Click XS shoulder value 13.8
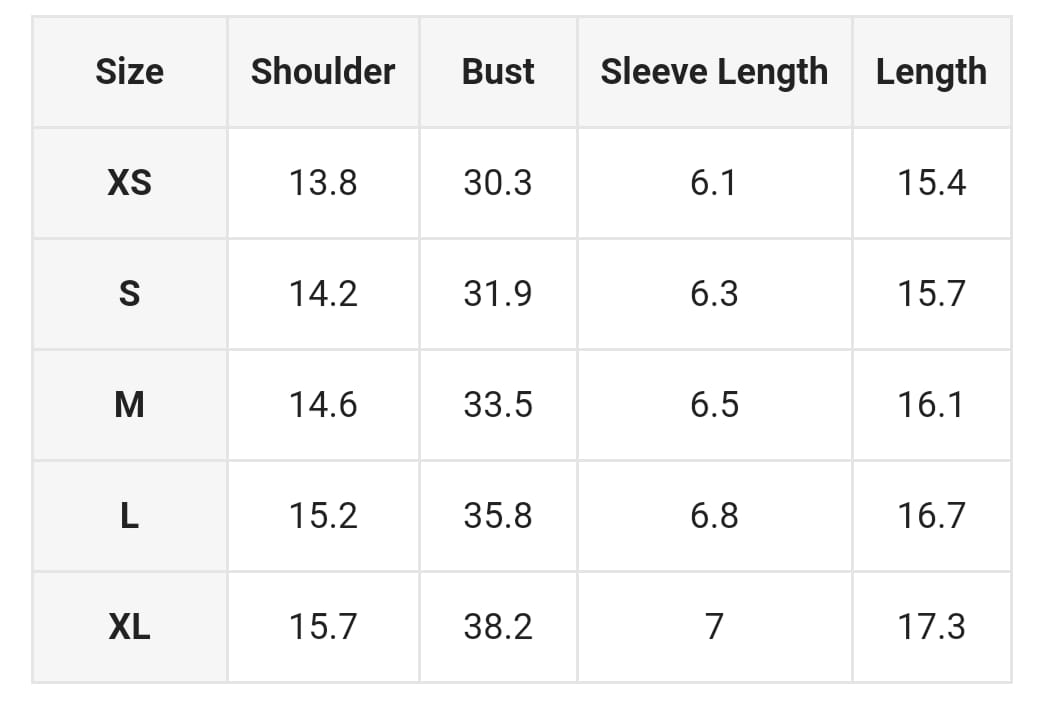This screenshot has height=710, width=1049. (x=323, y=183)
